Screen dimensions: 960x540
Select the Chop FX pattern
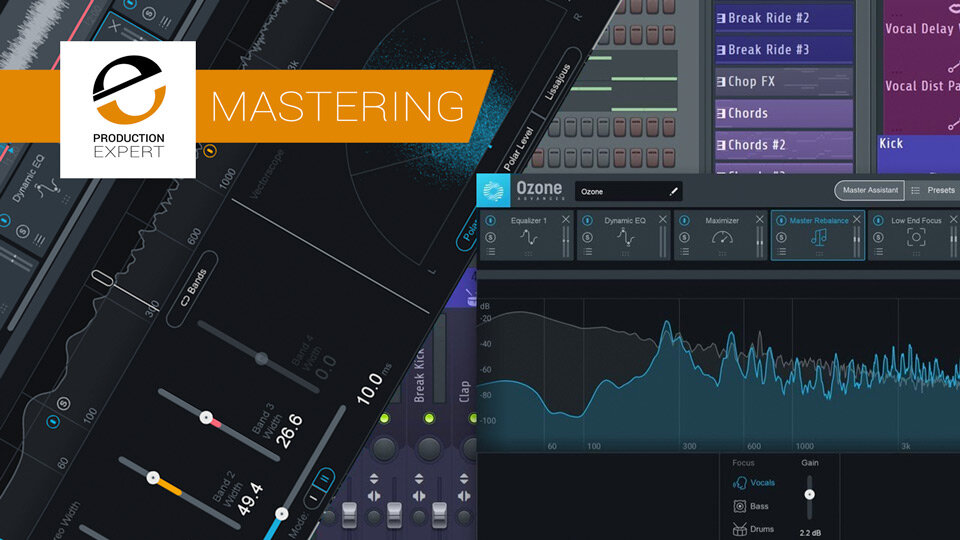click(784, 81)
